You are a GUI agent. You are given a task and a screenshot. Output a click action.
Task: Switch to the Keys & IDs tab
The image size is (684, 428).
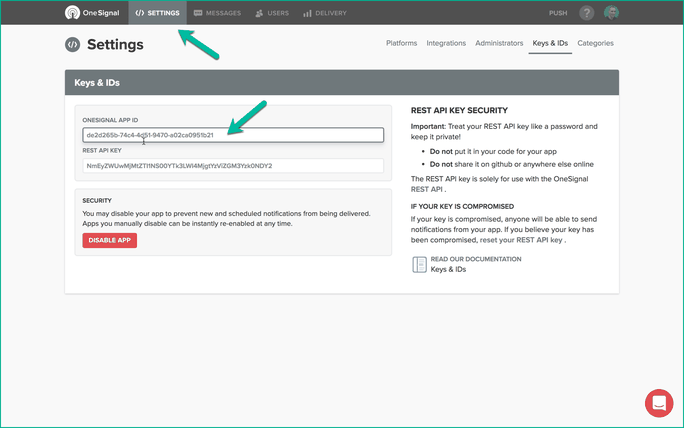550,43
